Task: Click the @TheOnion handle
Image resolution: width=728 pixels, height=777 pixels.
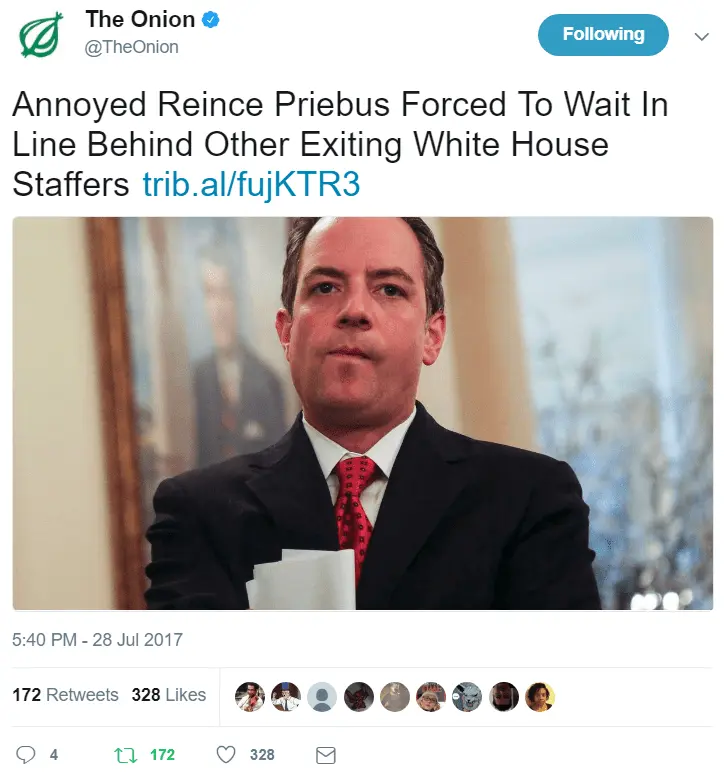Action: click(x=132, y=47)
